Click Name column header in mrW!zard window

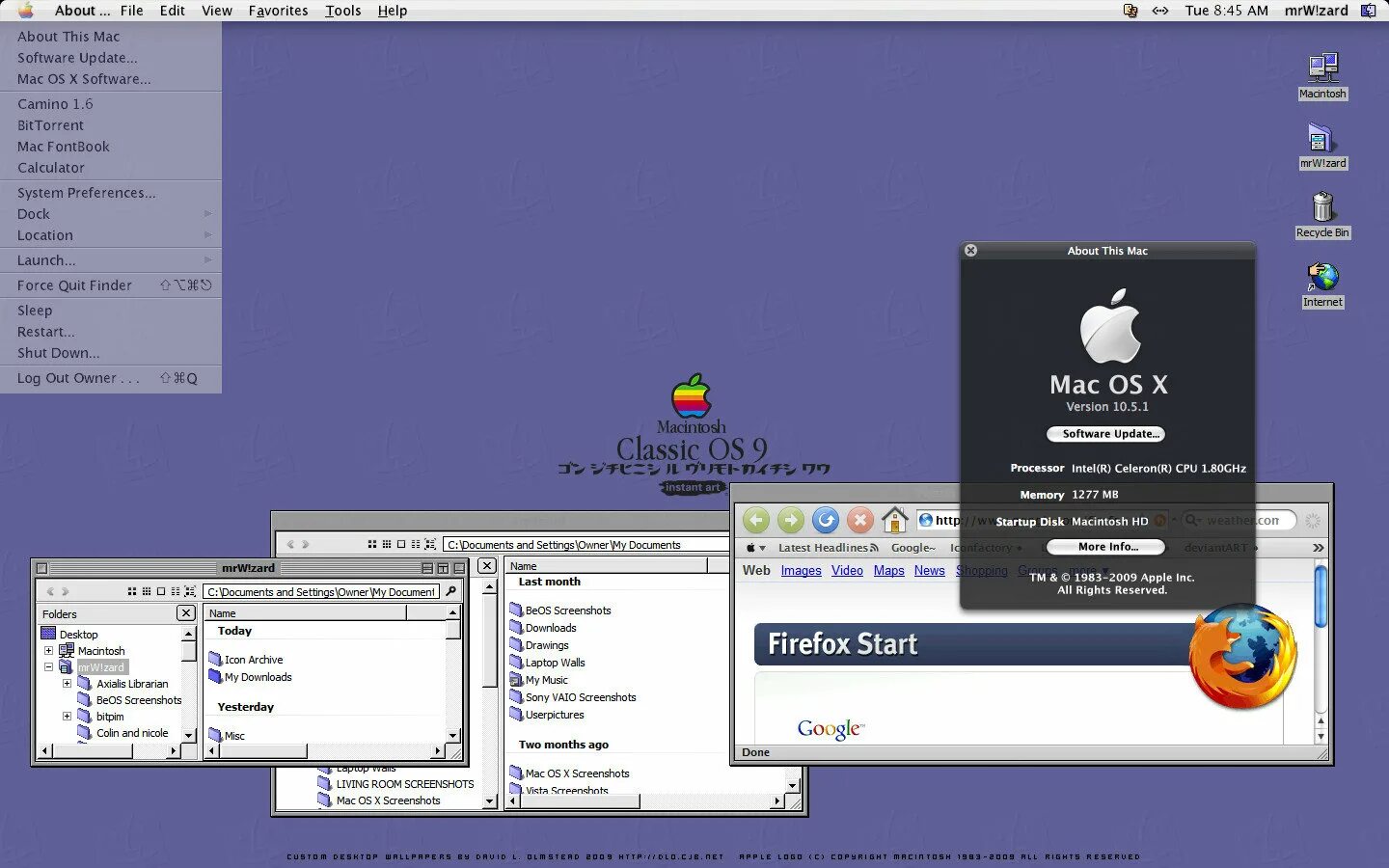click(305, 612)
